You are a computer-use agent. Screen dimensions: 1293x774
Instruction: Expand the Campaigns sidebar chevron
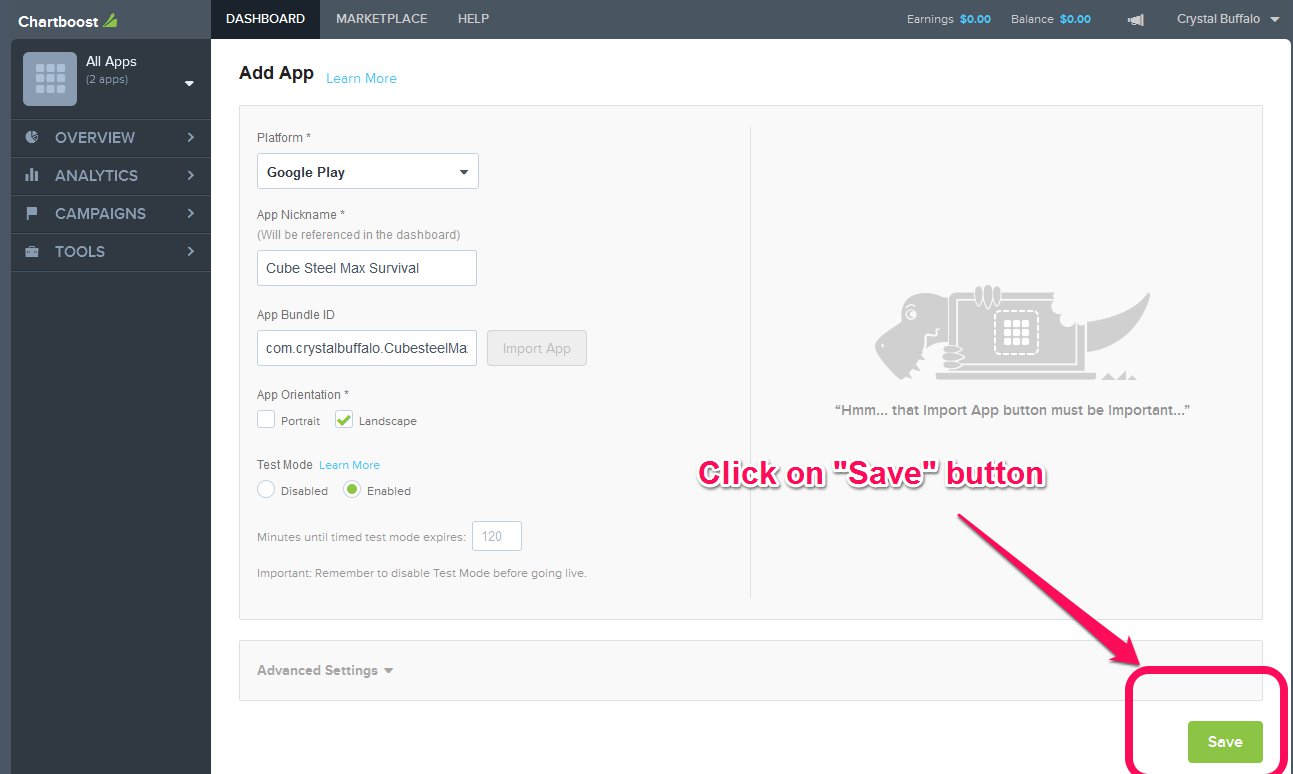pos(190,213)
